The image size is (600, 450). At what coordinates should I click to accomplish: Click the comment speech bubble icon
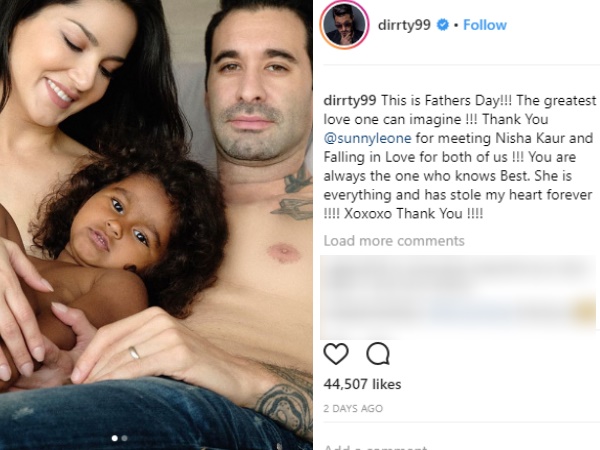(378, 354)
